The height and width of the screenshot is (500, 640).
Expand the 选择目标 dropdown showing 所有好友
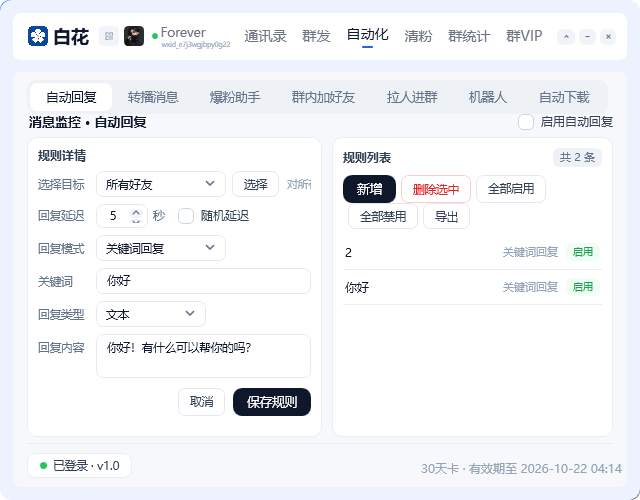pos(161,184)
